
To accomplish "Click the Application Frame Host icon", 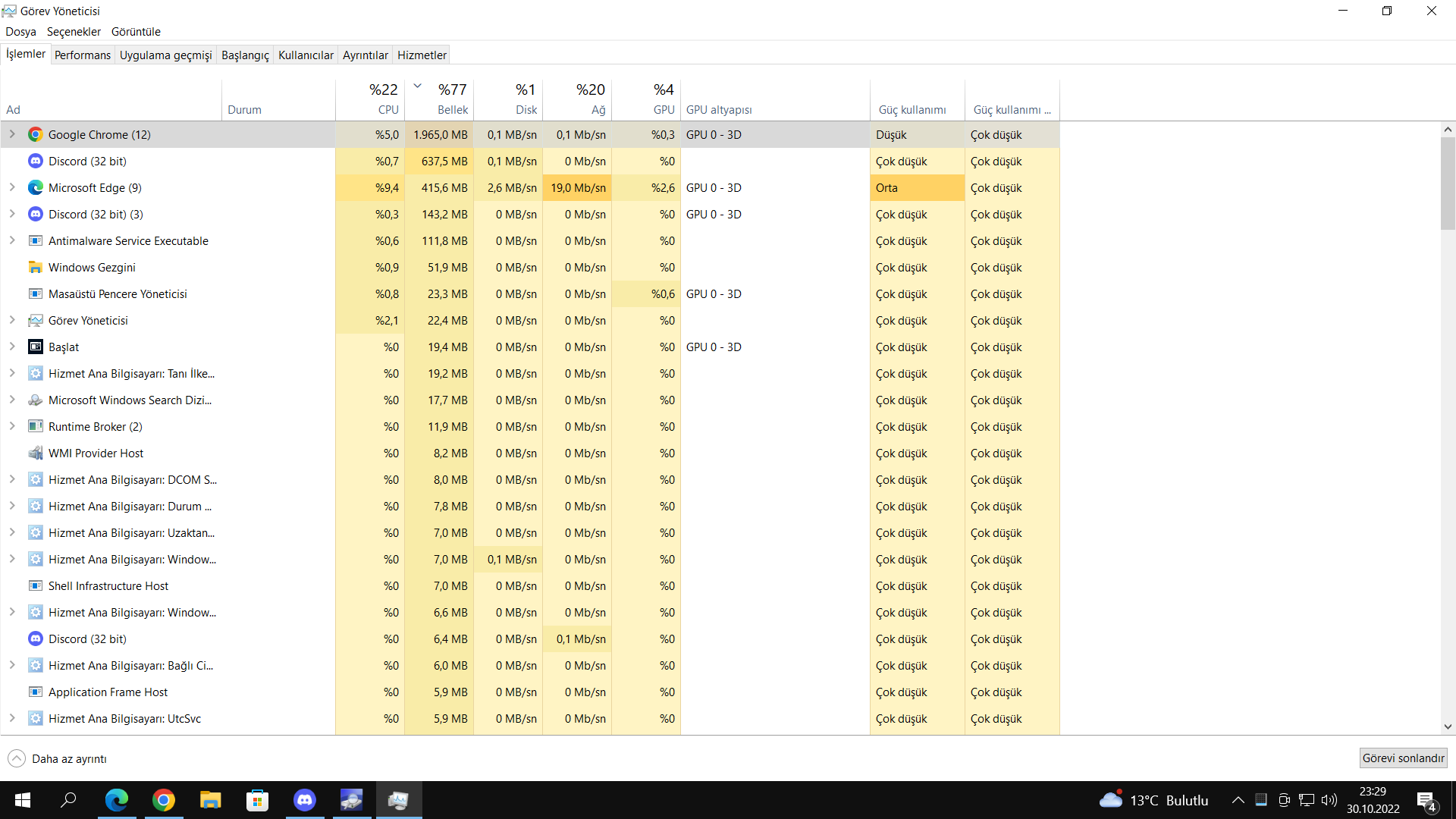I will [35, 692].
